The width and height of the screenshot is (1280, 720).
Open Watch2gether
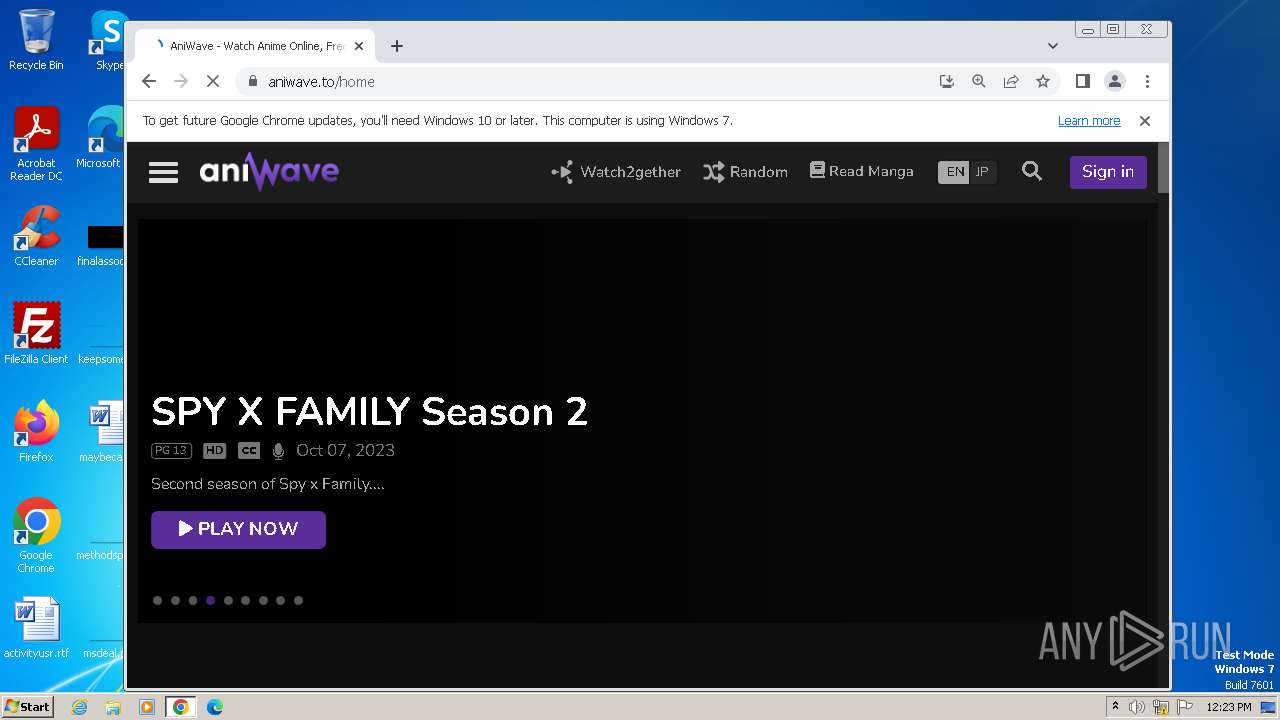pyautogui.click(x=616, y=172)
